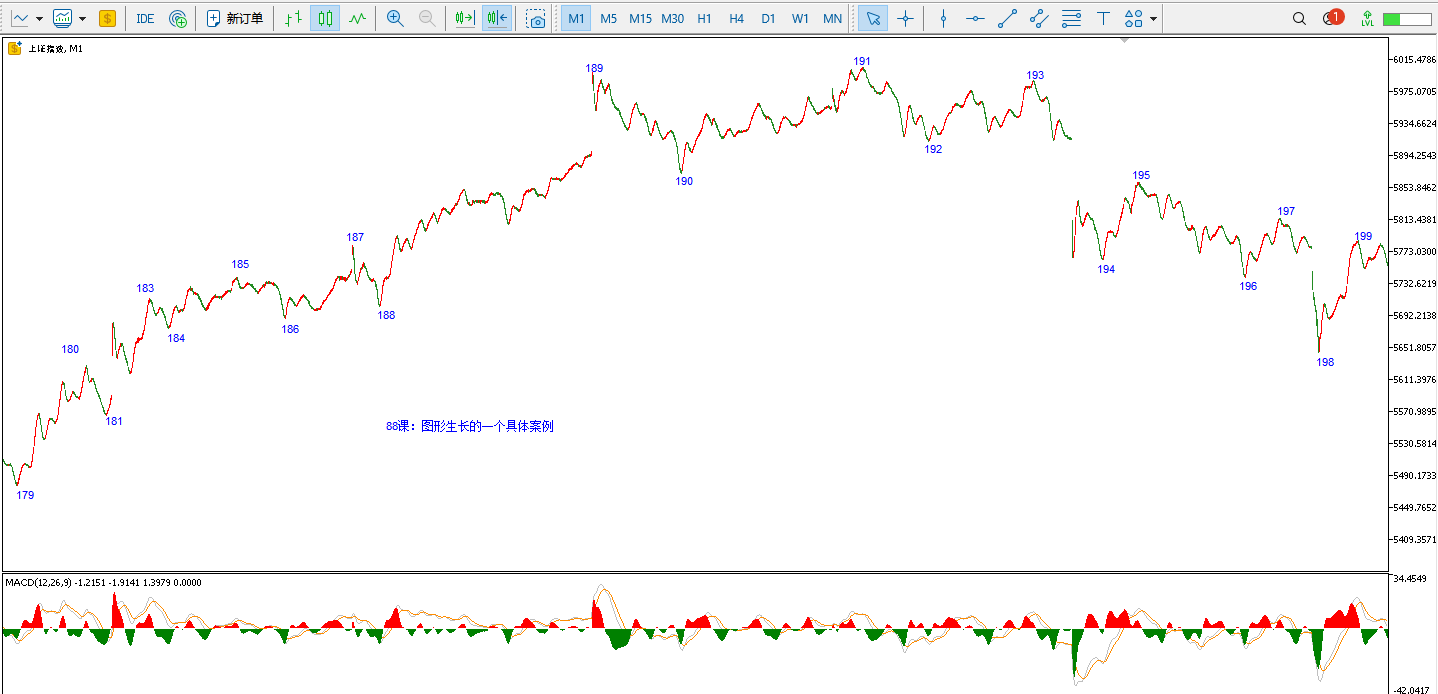Click the connection level bar indicator
Viewport: 1438px width, 694px height.
1406,18
